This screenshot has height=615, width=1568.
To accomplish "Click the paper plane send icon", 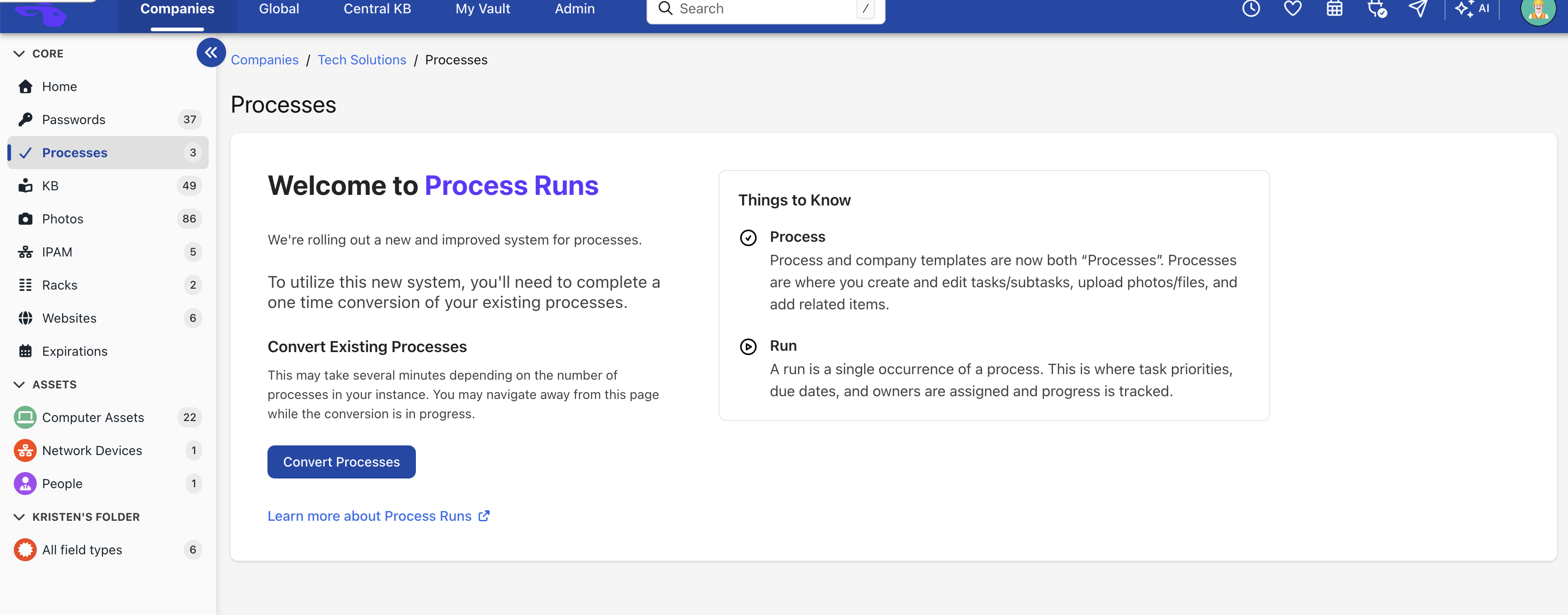I will point(1418,9).
